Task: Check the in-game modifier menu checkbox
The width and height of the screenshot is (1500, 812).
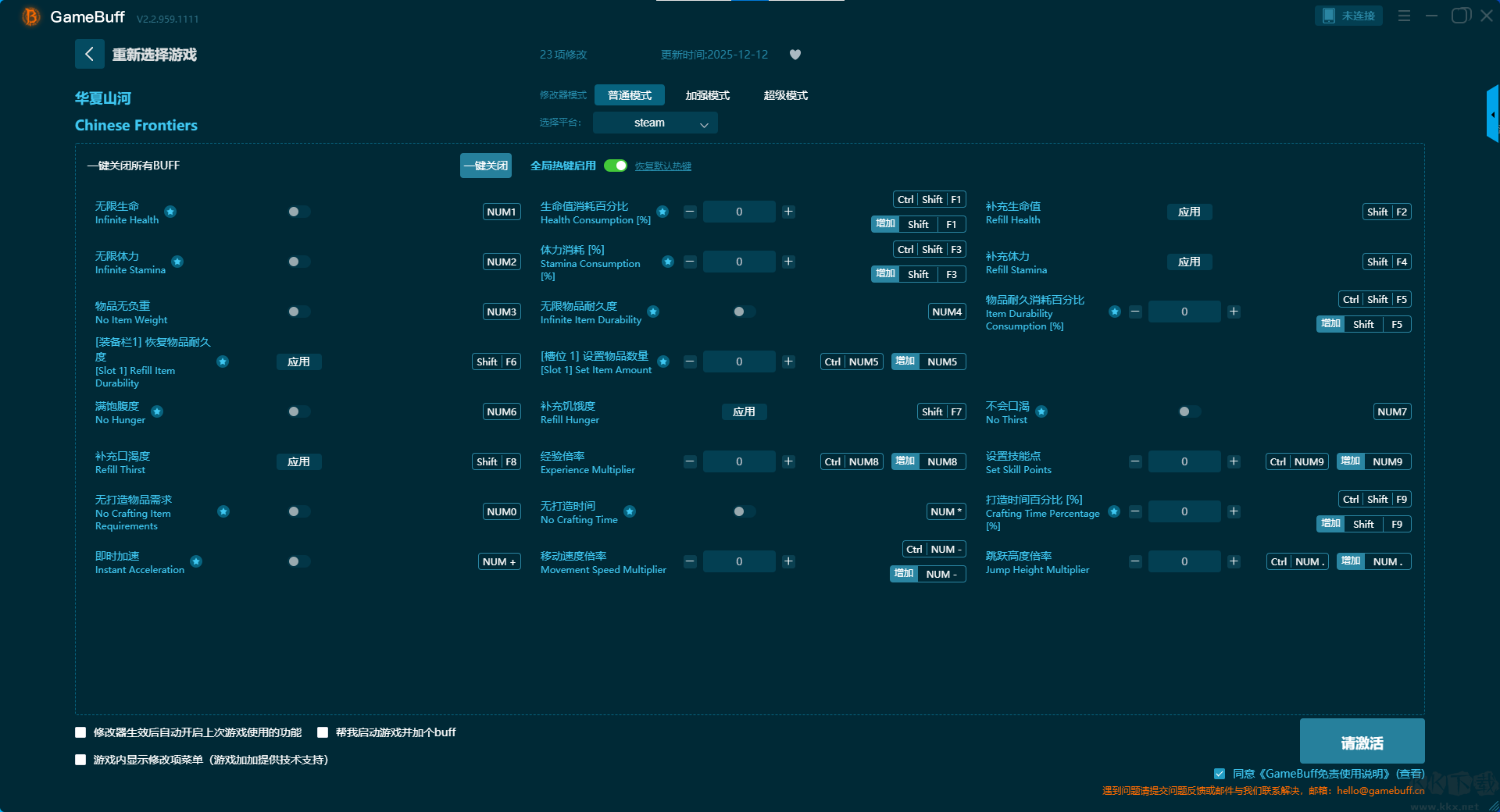Action: (80, 760)
